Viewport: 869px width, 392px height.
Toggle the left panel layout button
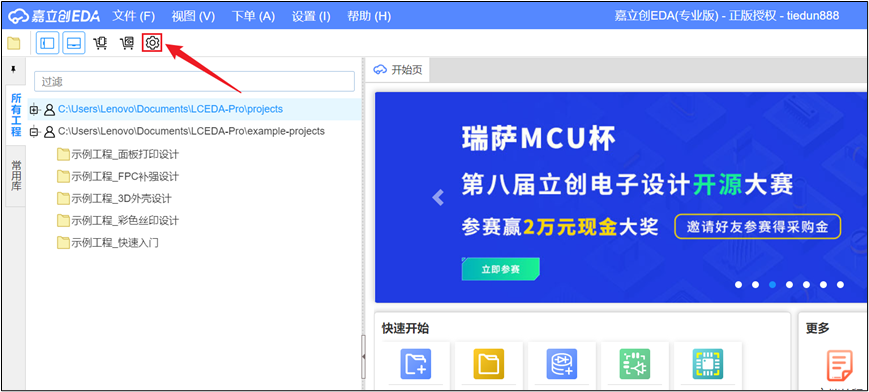click(48, 43)
